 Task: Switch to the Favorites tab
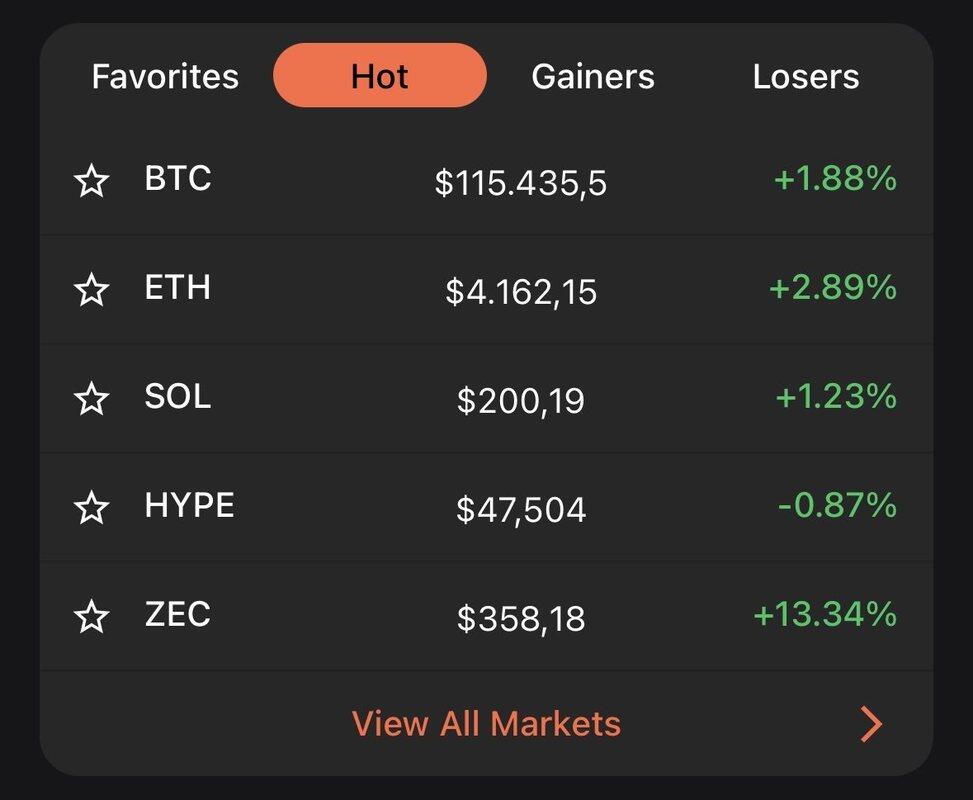(x=165, y=77)
